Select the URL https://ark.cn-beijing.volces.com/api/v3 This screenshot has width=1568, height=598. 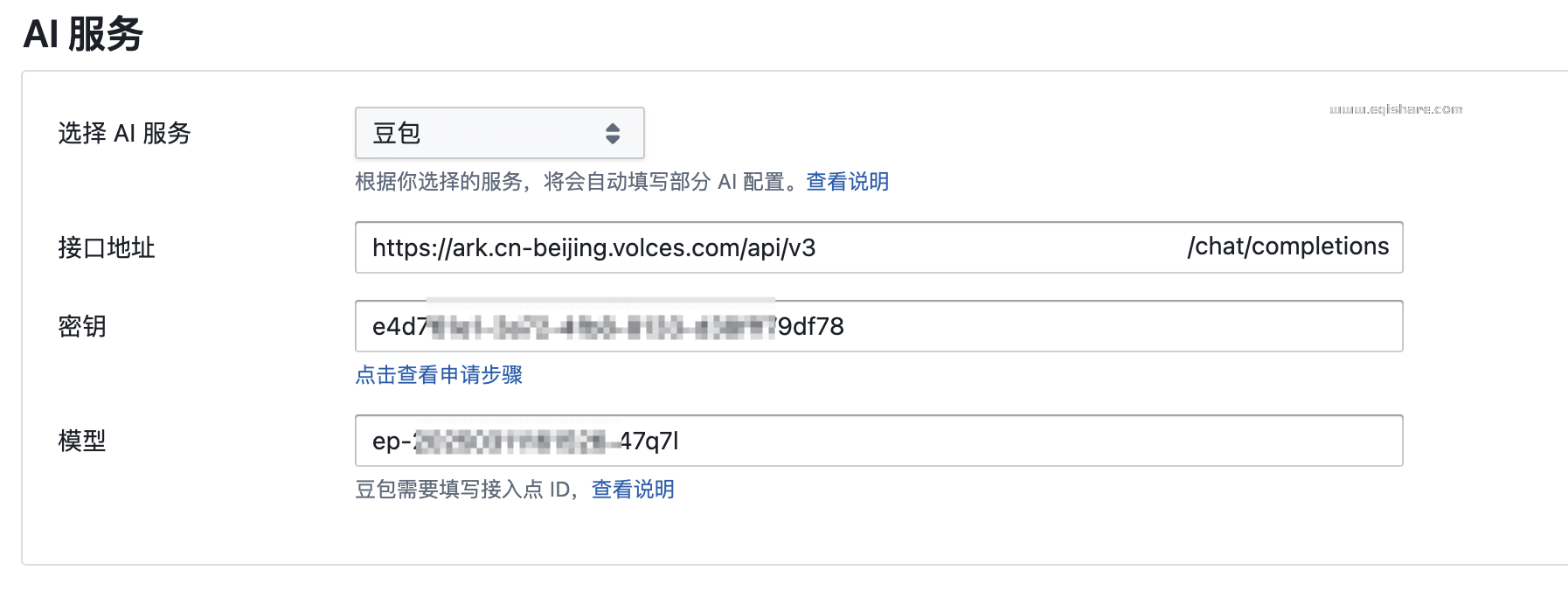[594, 247]
